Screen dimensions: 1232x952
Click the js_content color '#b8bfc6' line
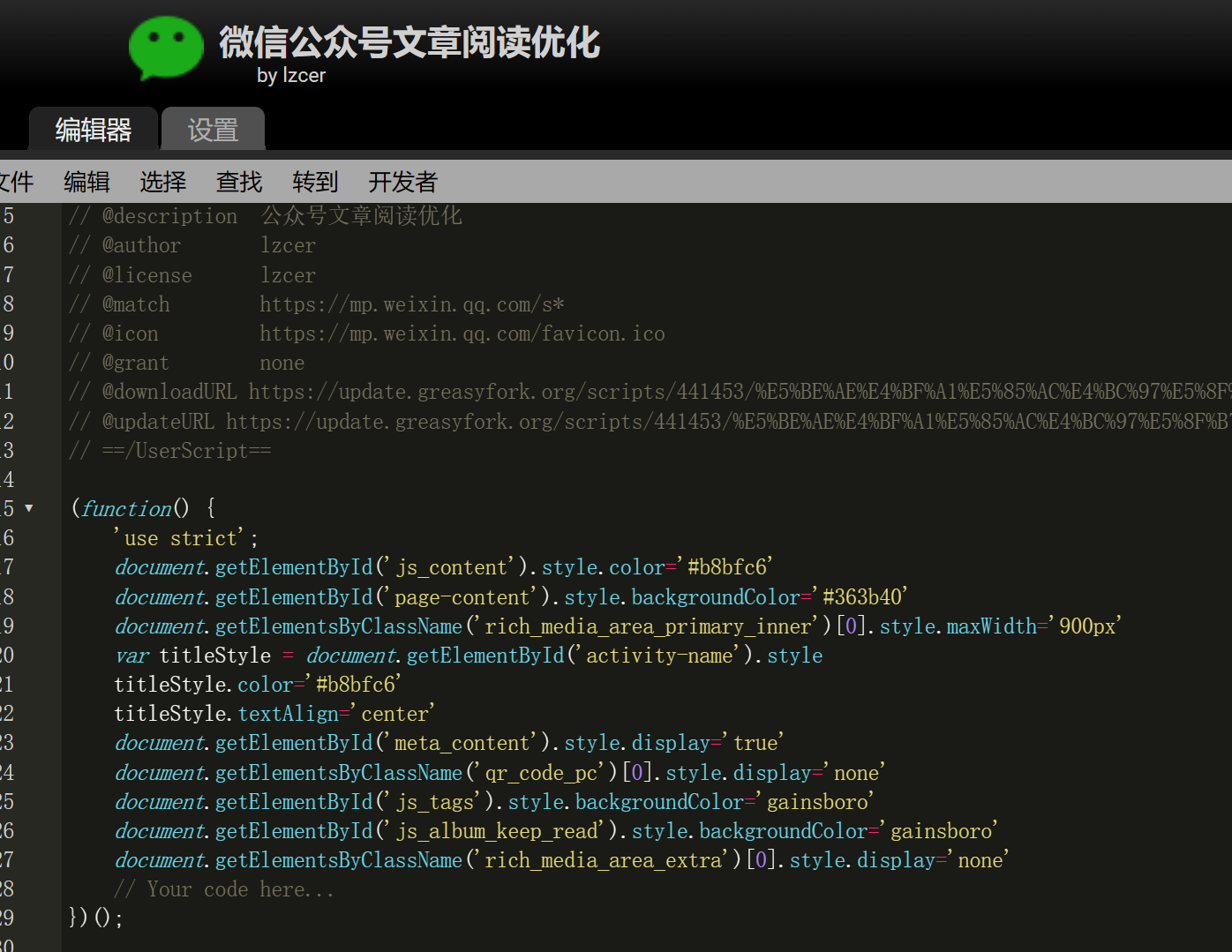[x=444, y=567]
